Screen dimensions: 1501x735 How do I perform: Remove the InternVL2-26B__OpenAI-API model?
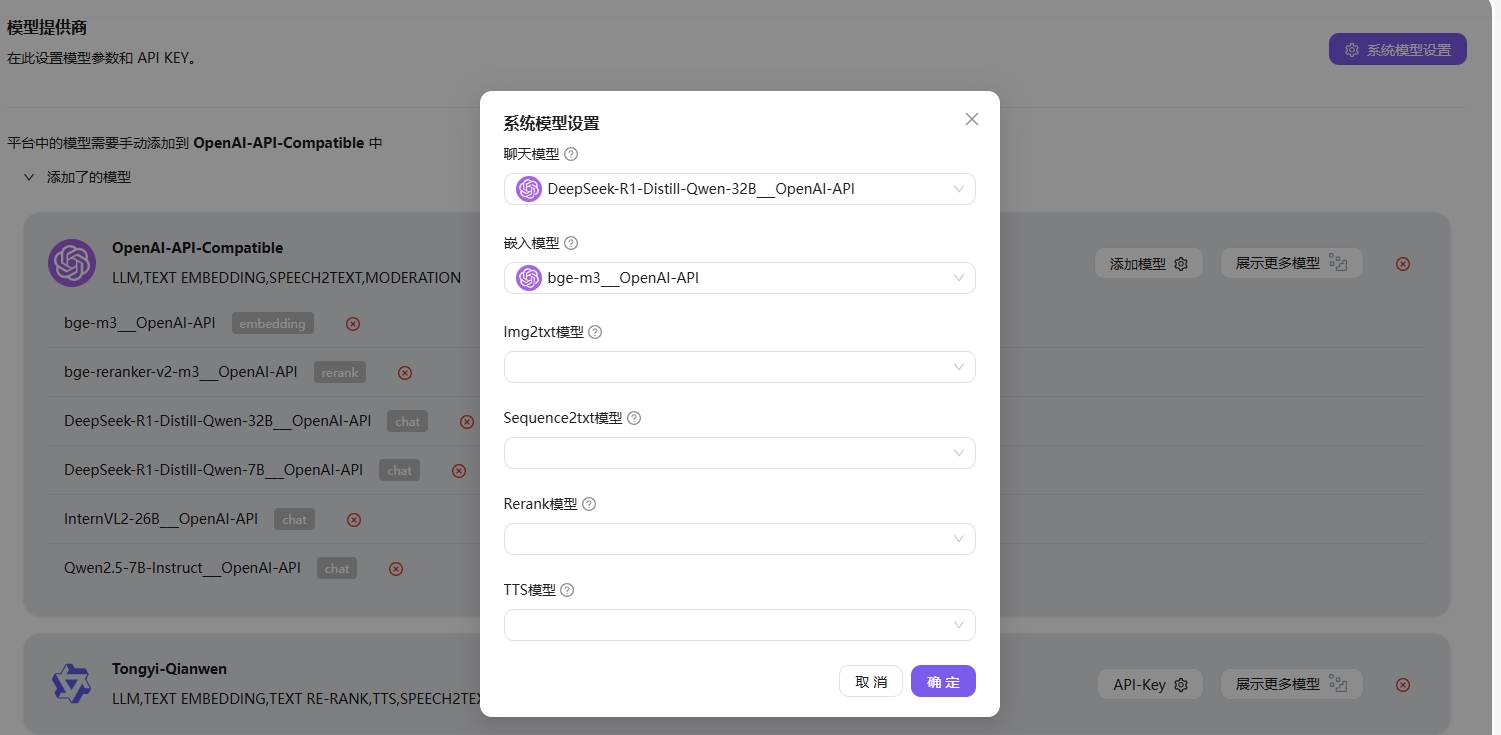coord(353,520)
